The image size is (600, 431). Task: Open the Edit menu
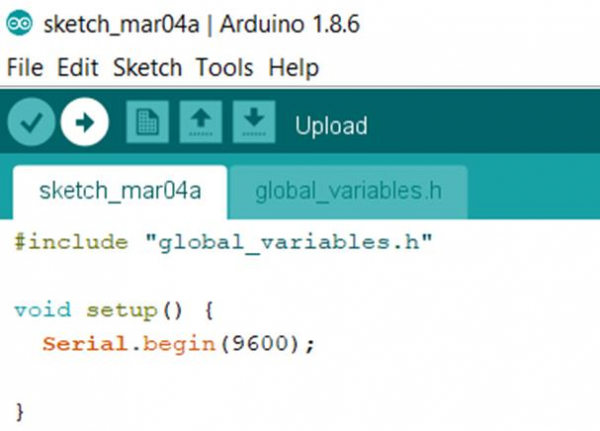(78, 68)
